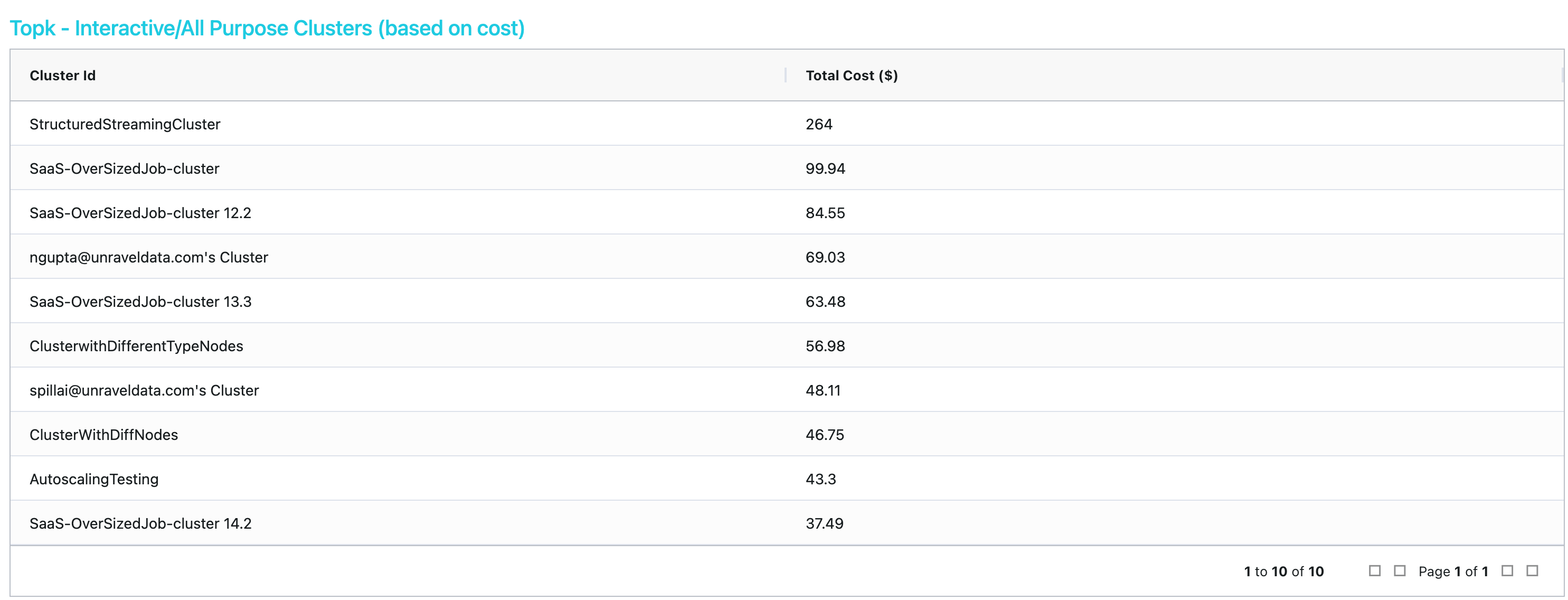Select SaaS-OverSizedJob-cluster 14.2 row
Screen dimensions: 1568x600
click(140, 524)
